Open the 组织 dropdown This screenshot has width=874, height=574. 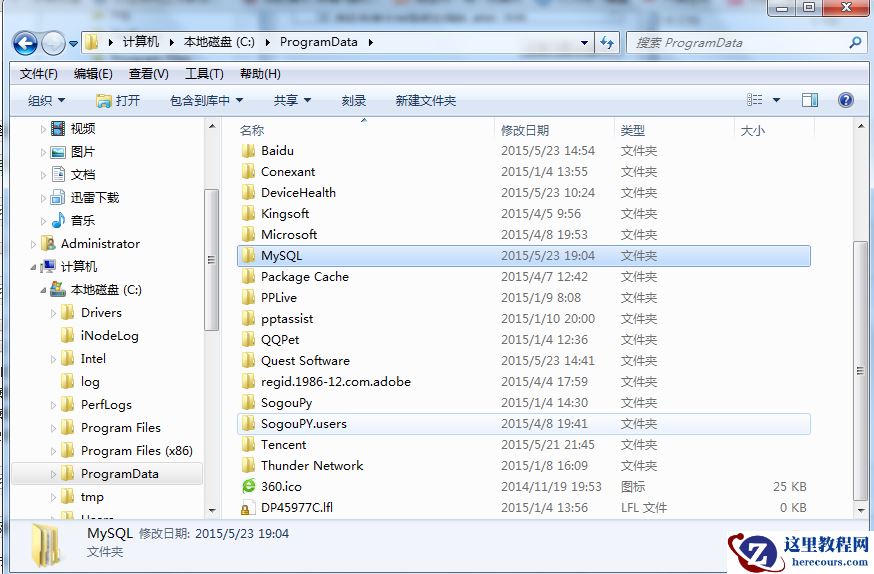(x=47, y=101)
